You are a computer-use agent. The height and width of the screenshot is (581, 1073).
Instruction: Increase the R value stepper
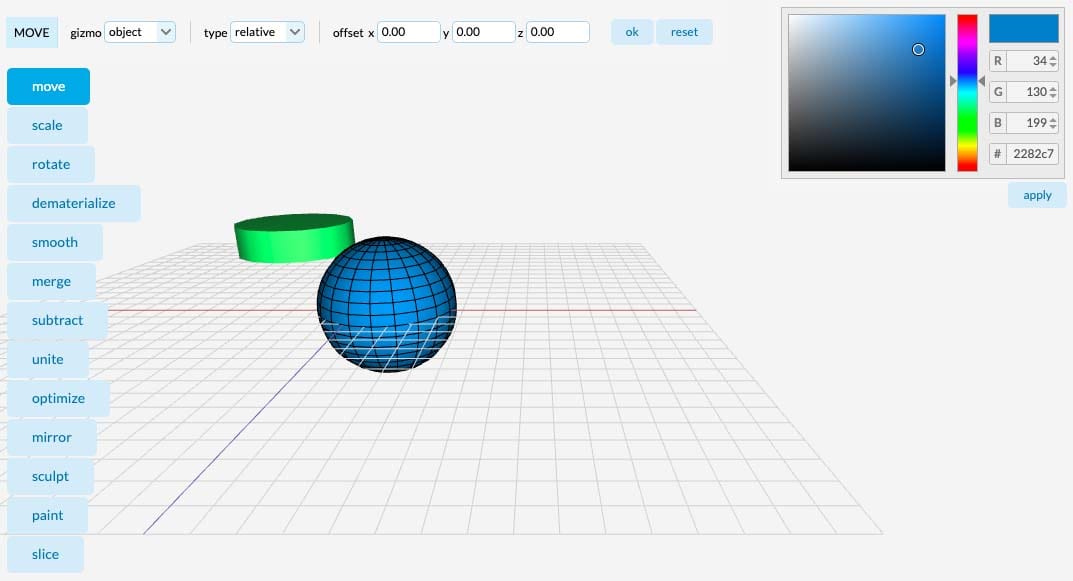1053,57
